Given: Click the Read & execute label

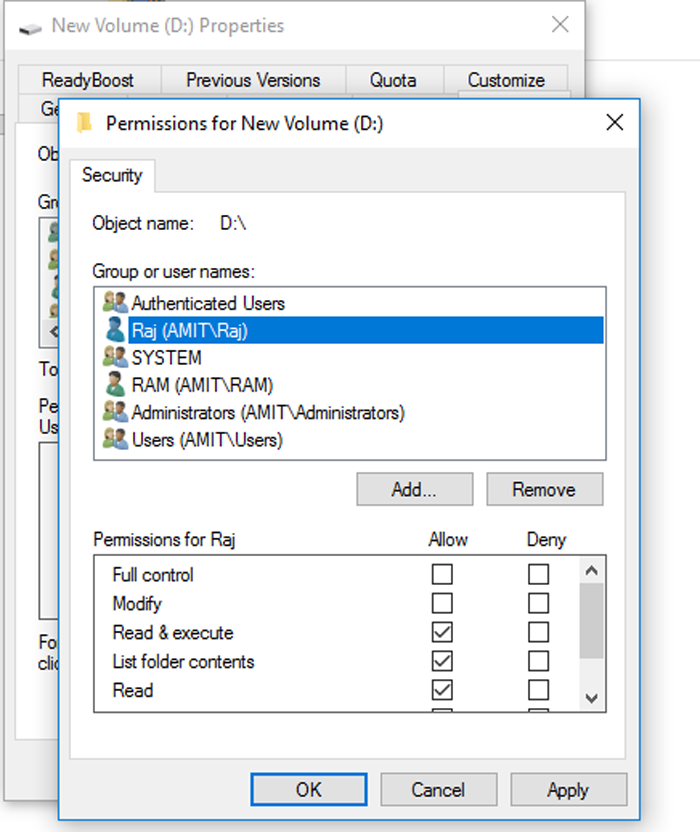Looking at the screenshot, I should (x=173, y=632).
